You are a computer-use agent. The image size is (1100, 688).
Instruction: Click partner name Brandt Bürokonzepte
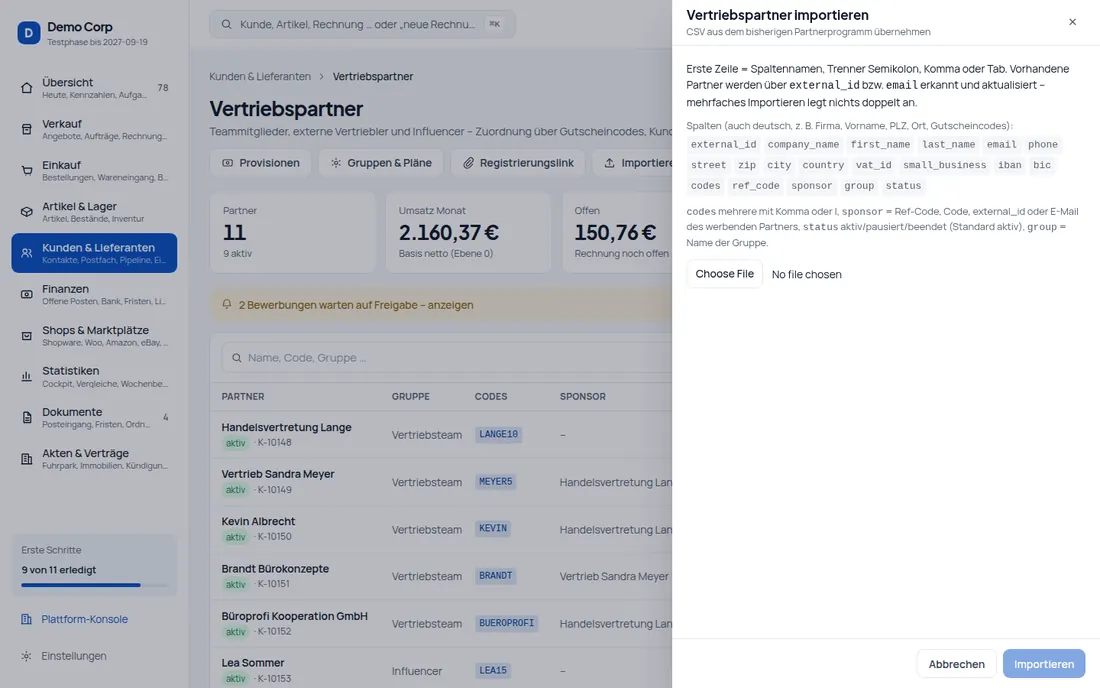(x=275, y=569)
